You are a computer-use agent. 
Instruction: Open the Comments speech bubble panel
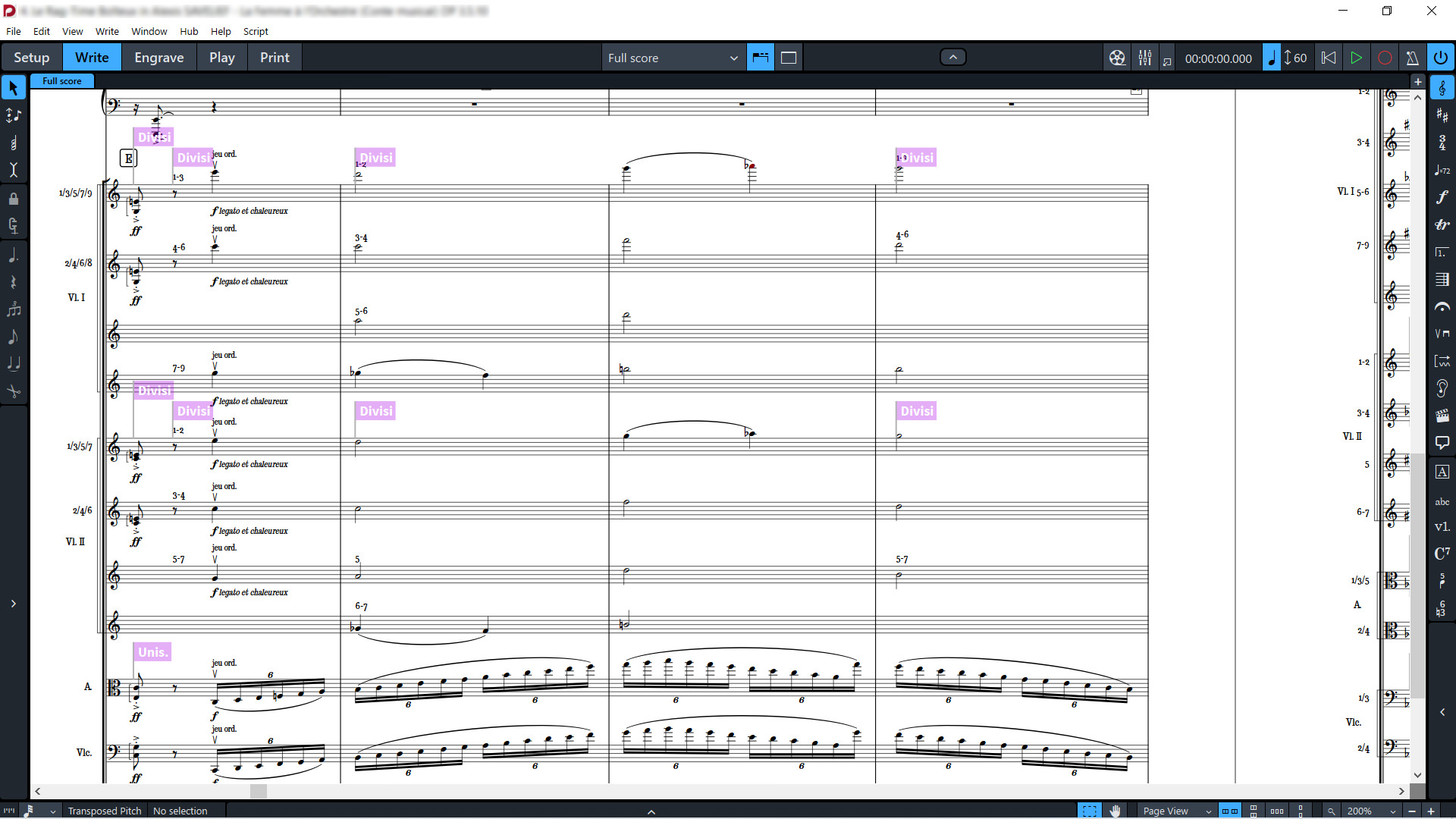[x=1442, y=443]
